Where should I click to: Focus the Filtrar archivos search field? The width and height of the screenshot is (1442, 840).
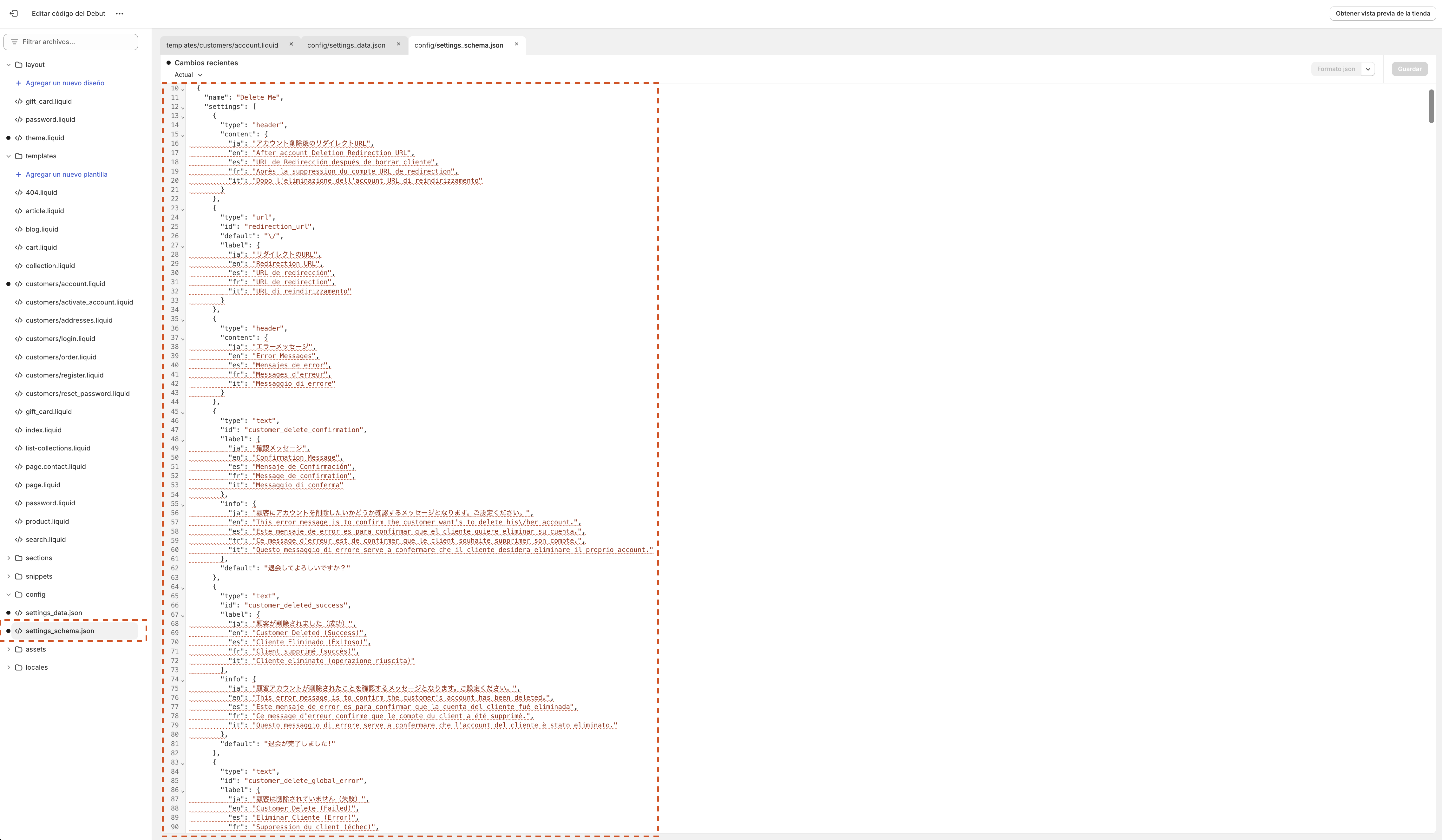pos(70,42)
